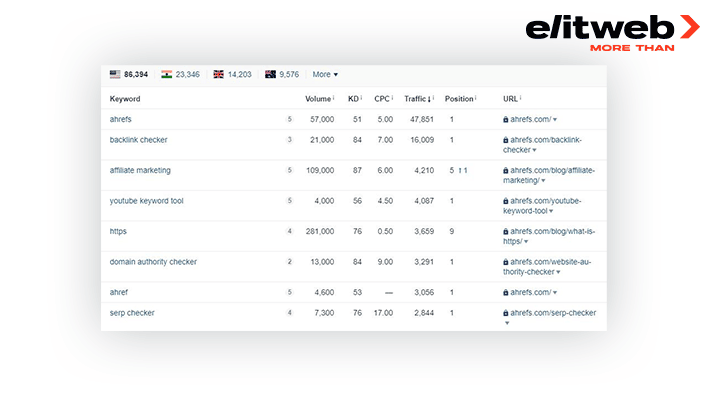Select the India flag country filter

click(x=180, y=75)
